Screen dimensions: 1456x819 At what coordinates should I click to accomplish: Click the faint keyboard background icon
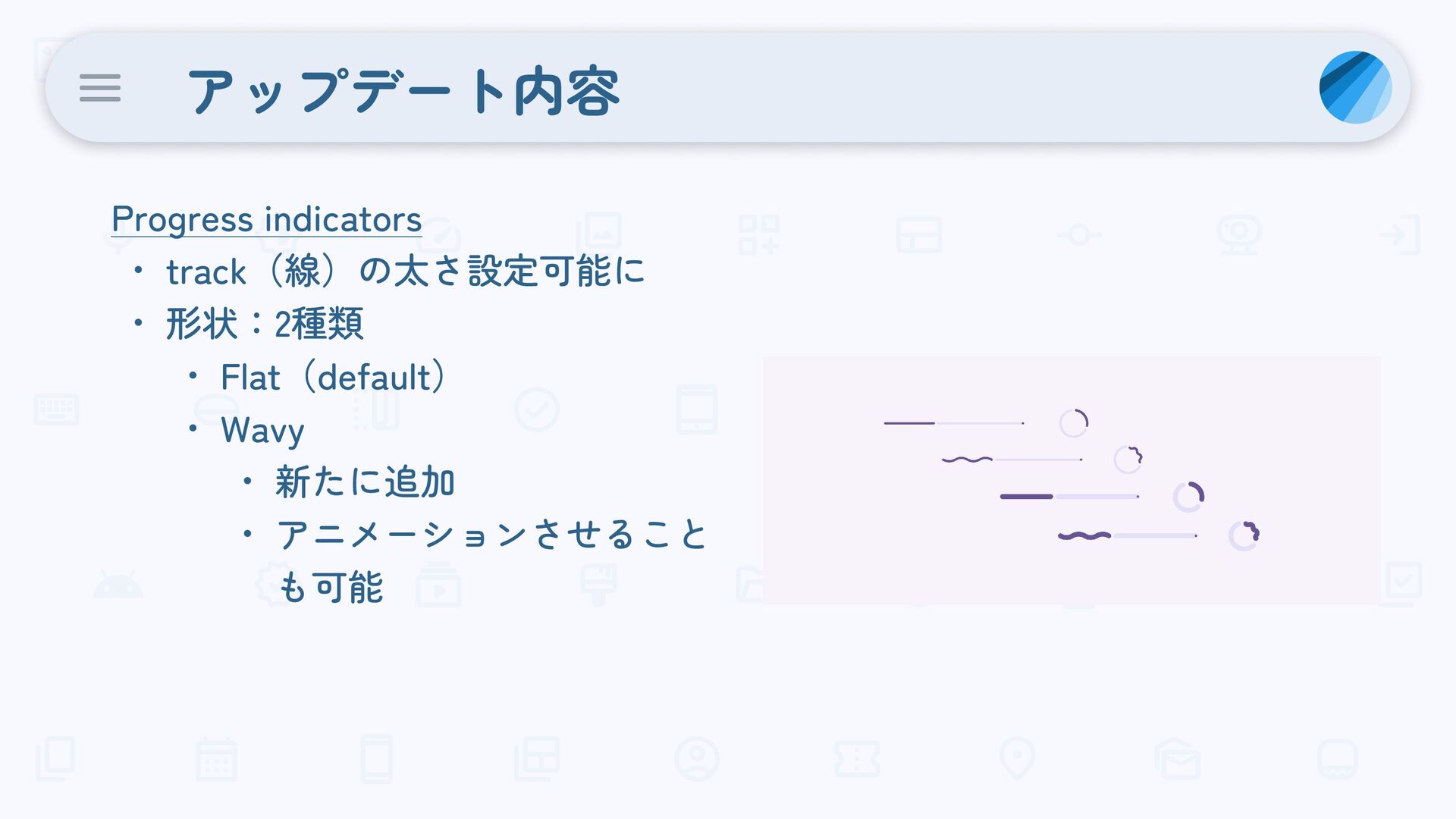pos(57,409)
